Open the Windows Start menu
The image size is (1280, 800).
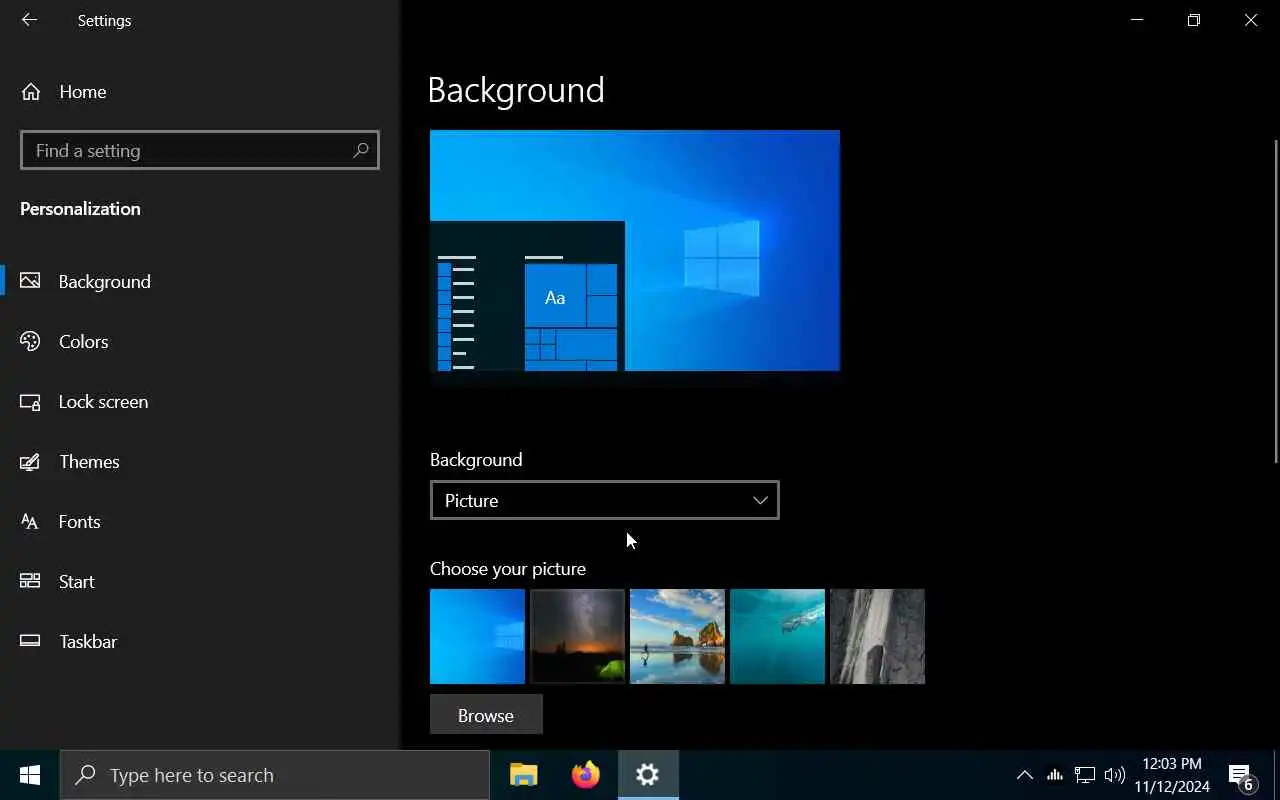pyautogui.click(x=30, y=775)
